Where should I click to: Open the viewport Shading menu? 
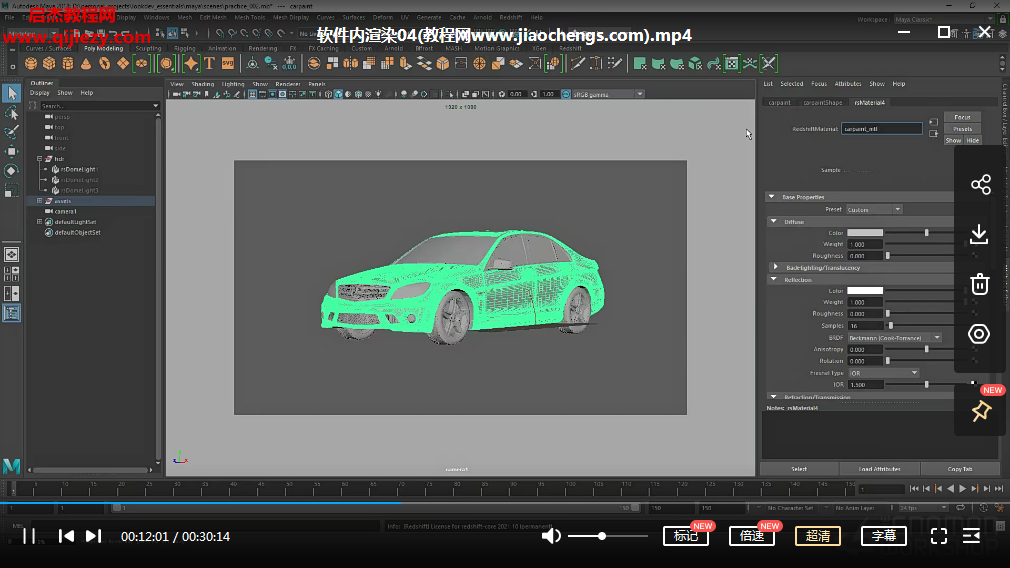coord(202,84)
